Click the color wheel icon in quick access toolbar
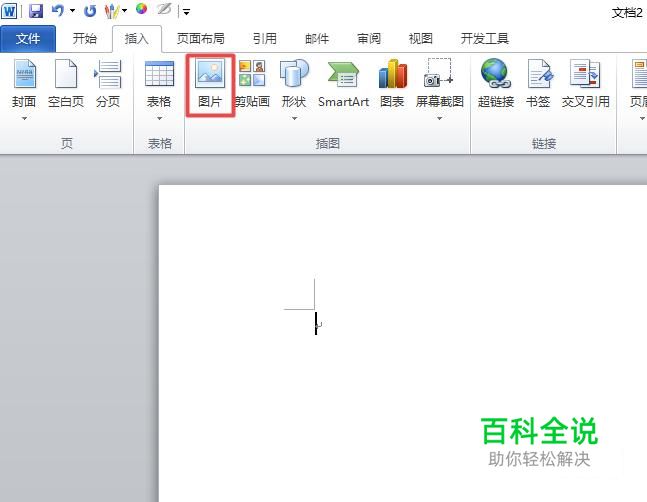This screenshot has width=647, height=502. (142, 9)
